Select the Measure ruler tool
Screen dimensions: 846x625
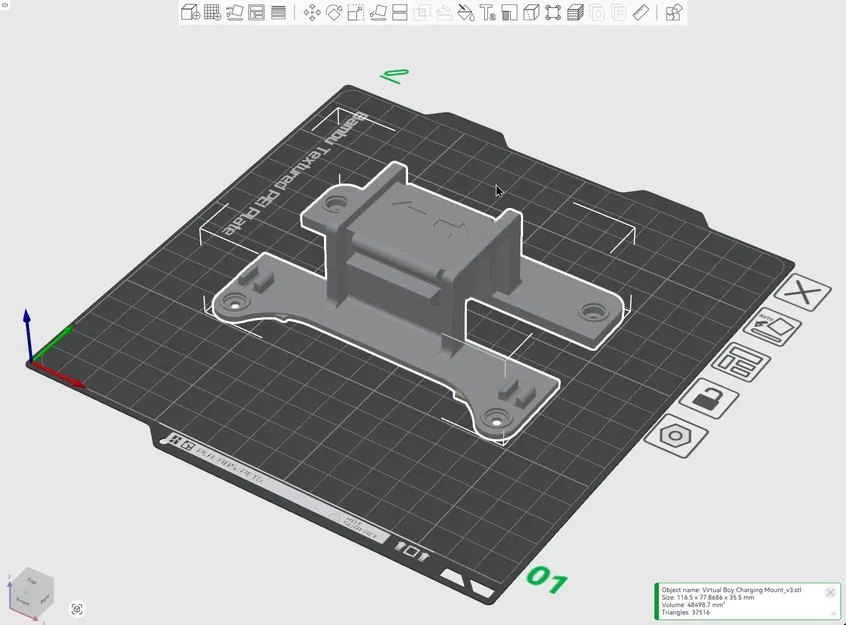[x=640, y=12]
